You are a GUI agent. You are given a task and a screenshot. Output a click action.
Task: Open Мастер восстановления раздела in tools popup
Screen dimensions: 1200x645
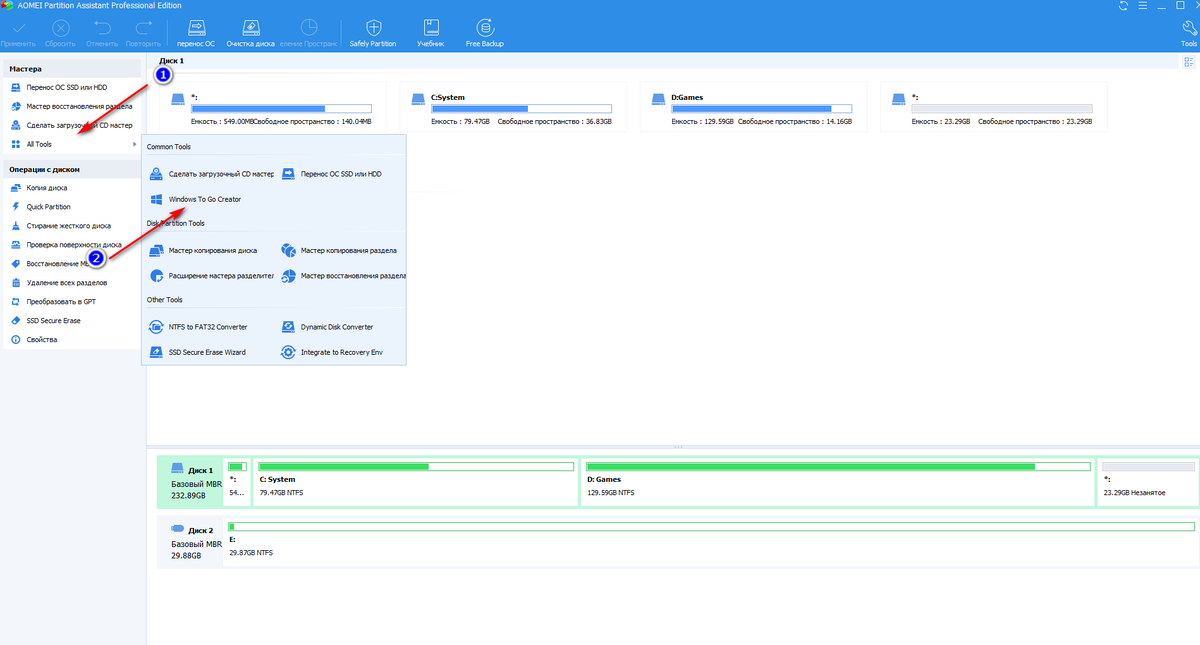tap(343, 275)
